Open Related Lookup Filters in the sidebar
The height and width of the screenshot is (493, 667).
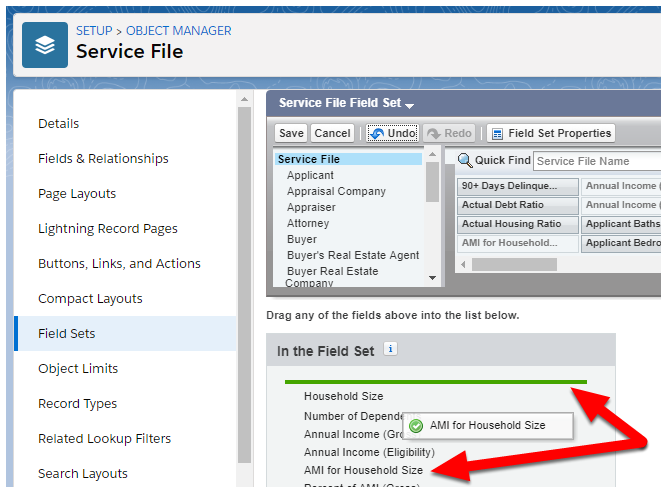point(104,439)
